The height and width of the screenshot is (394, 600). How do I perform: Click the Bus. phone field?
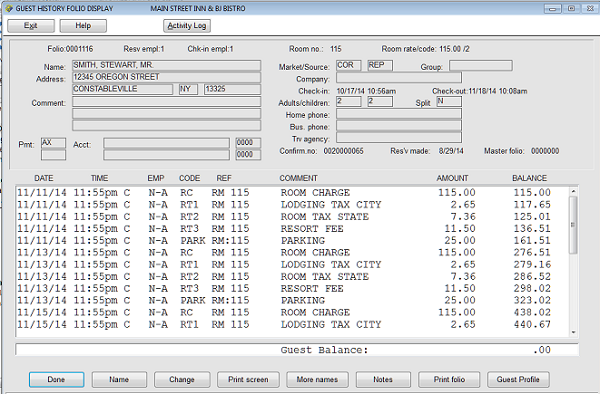coord(399,125)
